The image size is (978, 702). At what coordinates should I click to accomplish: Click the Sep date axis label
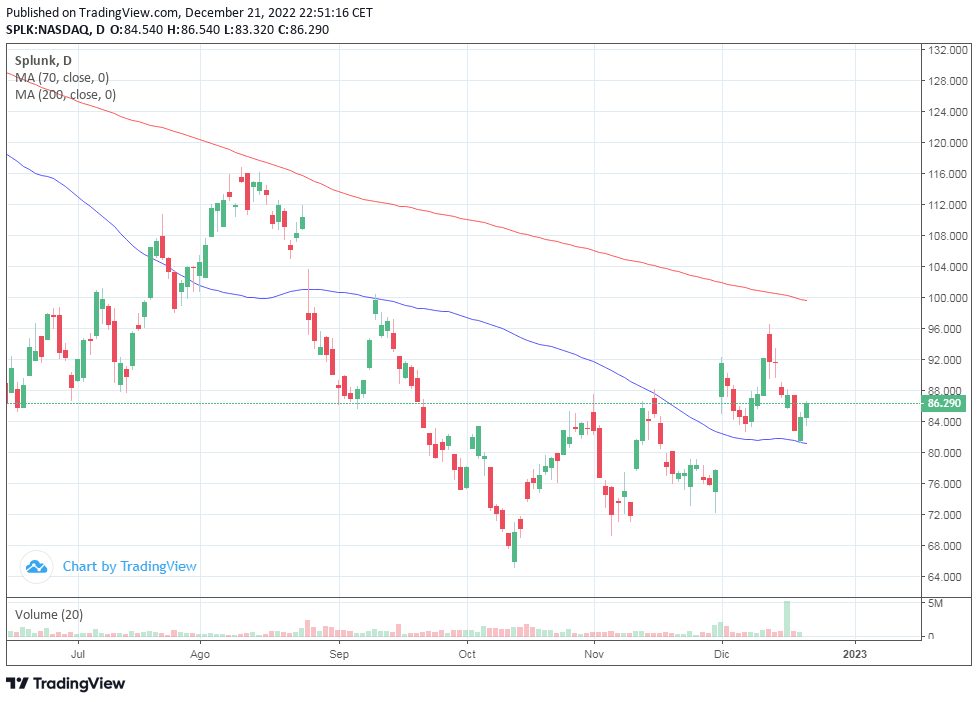(339, 654)
